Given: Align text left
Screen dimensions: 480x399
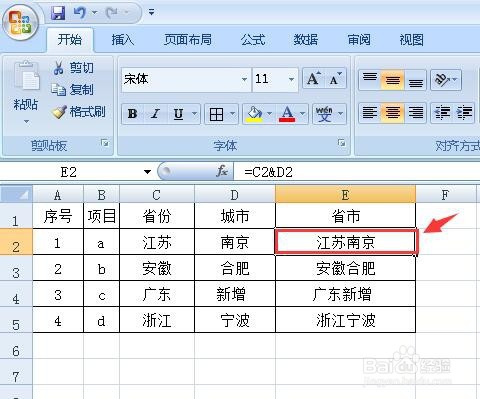Looking at the screenshot, I should coord(370,113).
